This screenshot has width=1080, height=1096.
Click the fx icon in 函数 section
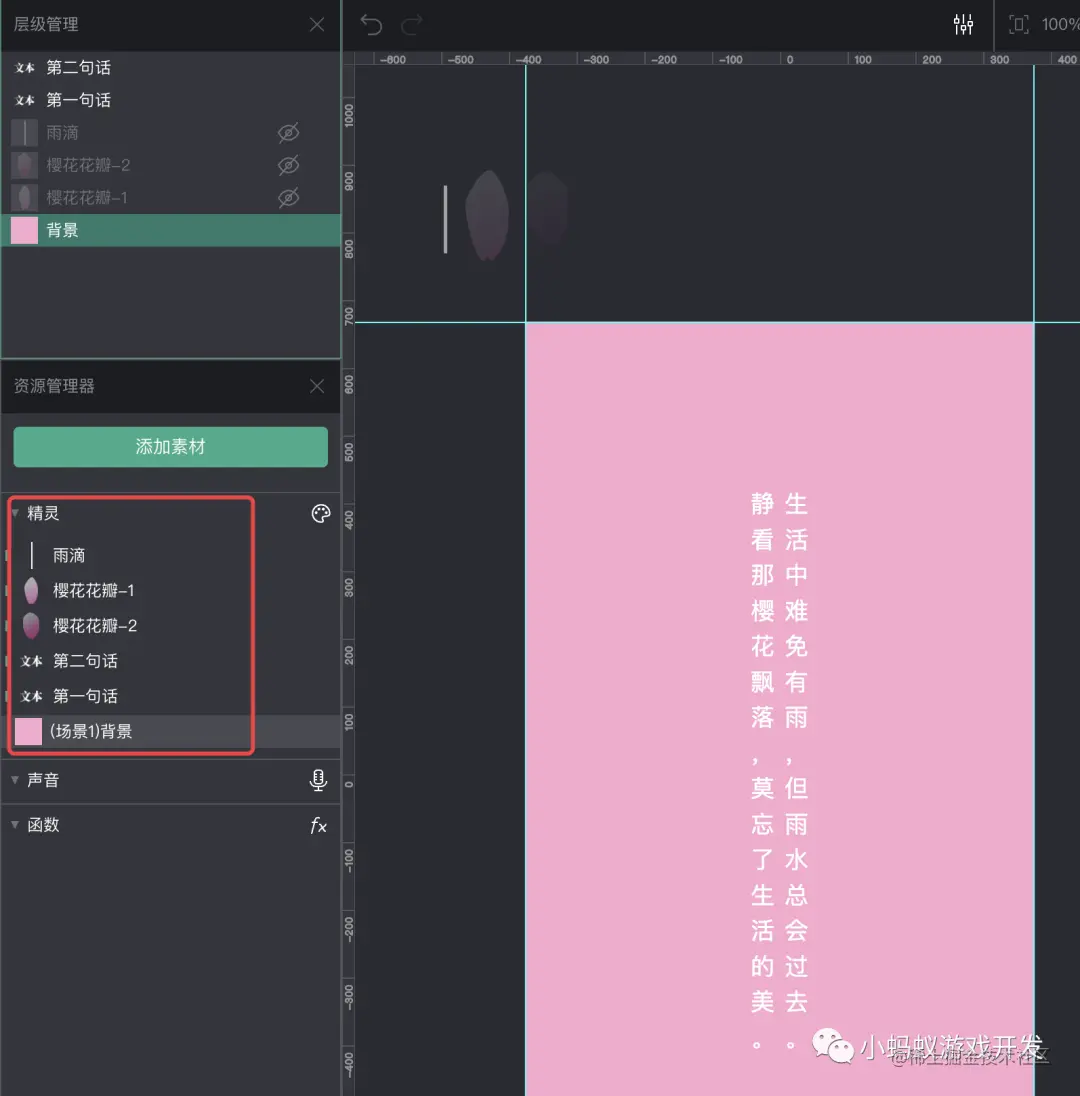318,825
